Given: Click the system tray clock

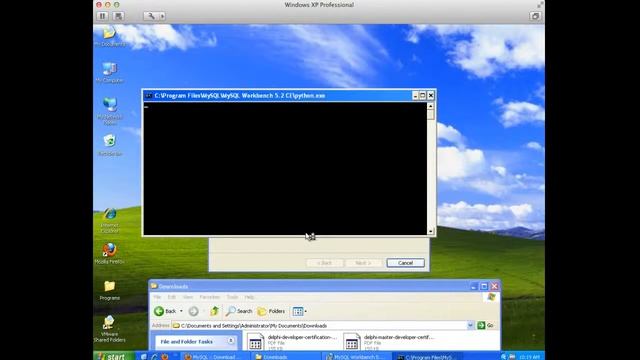Looking at the screenshot, I should coord(530,357).
